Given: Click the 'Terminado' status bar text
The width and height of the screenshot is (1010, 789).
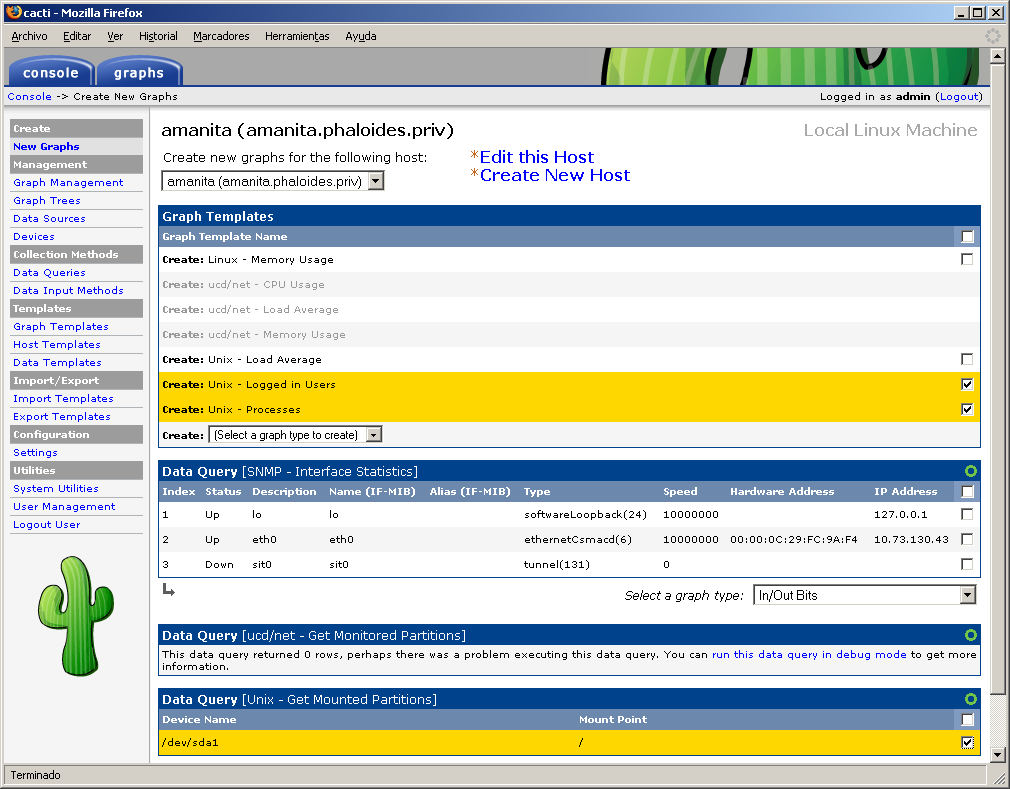Looking at the screenshot, I should click(35, 775).
